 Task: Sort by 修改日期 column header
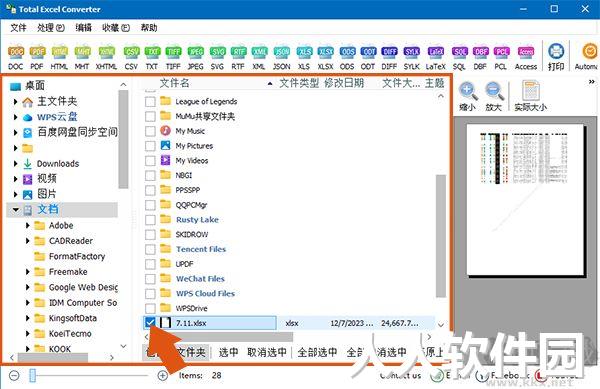344,83
